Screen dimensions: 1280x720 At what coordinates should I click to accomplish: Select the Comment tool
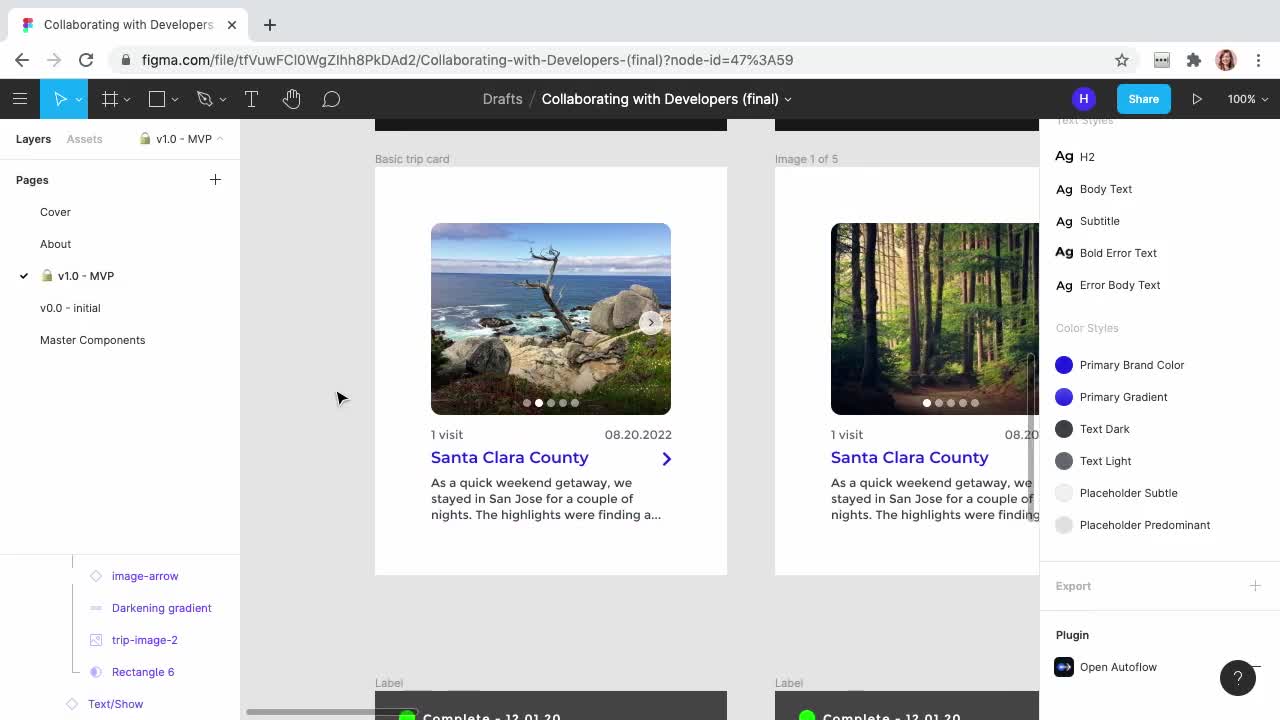pyautogui.click(x=331, y=99)
